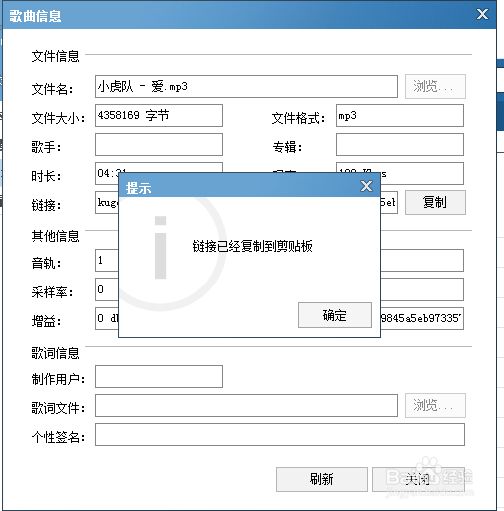The height and width of the screenshot is (511, 504).
Task: Click the 个性签名 input field
Action: (x=280, y=434)
